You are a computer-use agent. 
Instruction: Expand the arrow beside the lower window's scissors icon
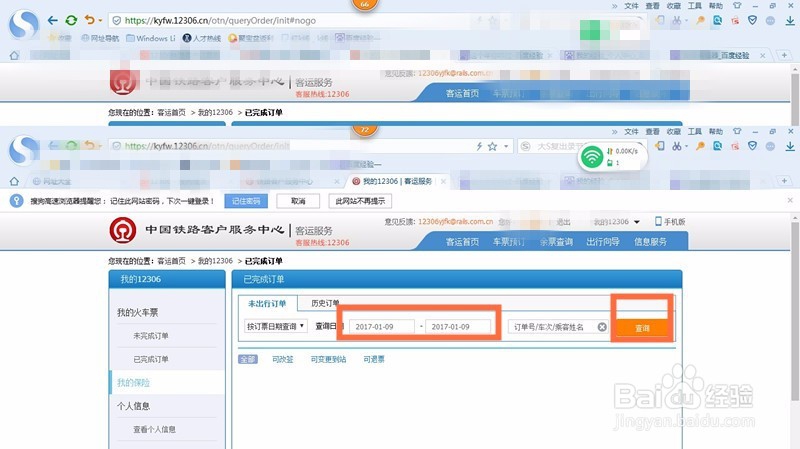pos(686,146)
